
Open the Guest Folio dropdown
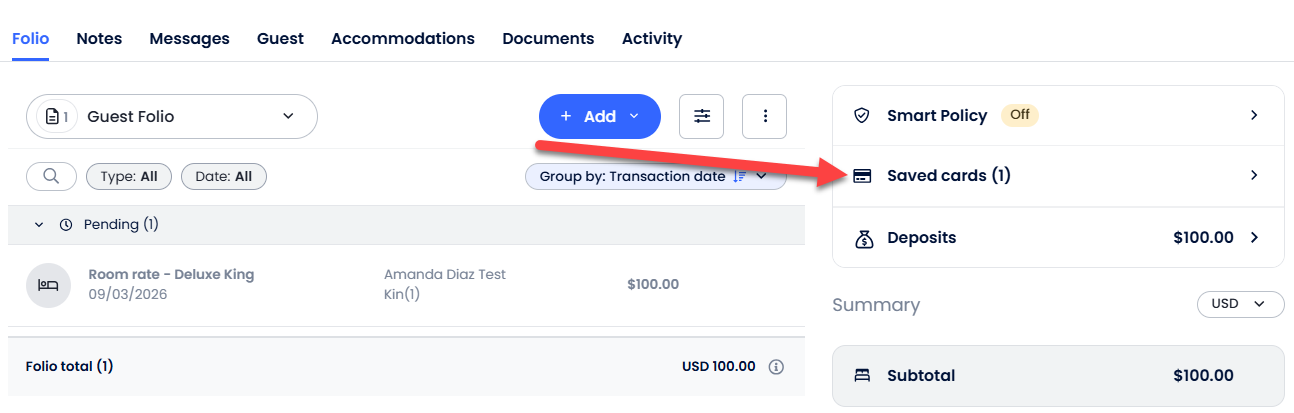pyautogui.click(x=171, y=116)
